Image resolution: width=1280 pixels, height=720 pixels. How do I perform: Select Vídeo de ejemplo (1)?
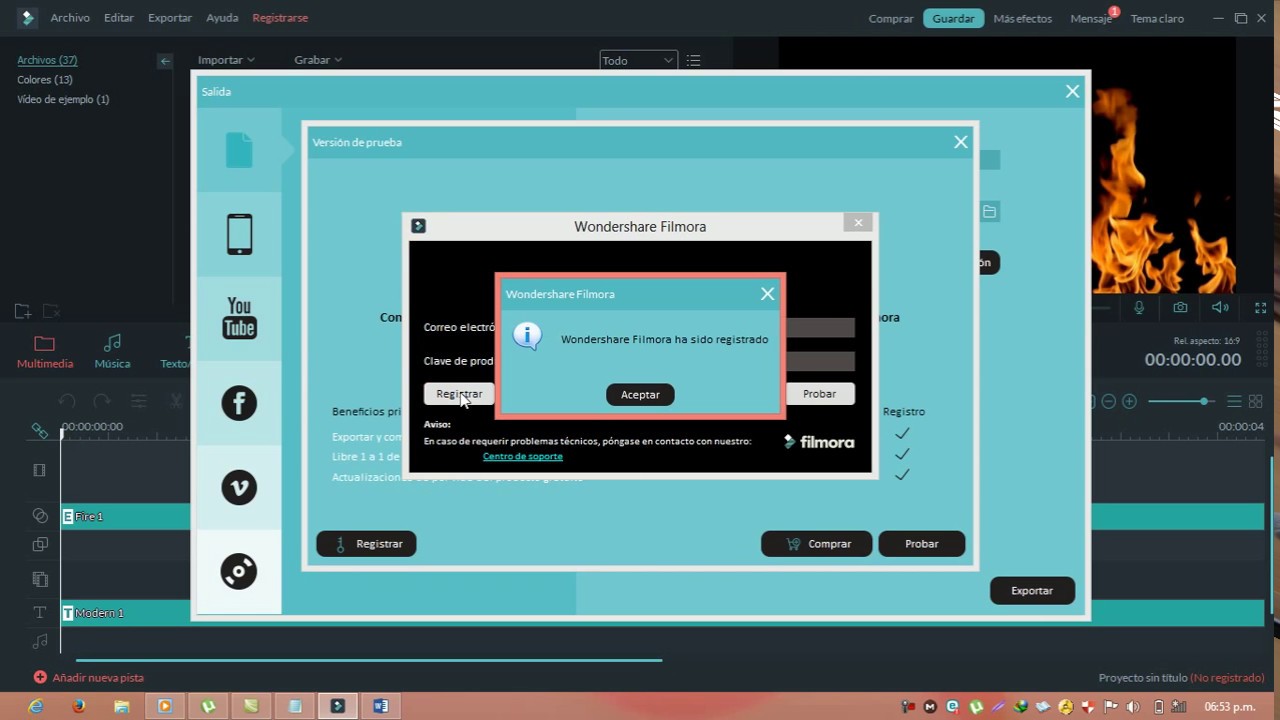(x=63, y=100)
